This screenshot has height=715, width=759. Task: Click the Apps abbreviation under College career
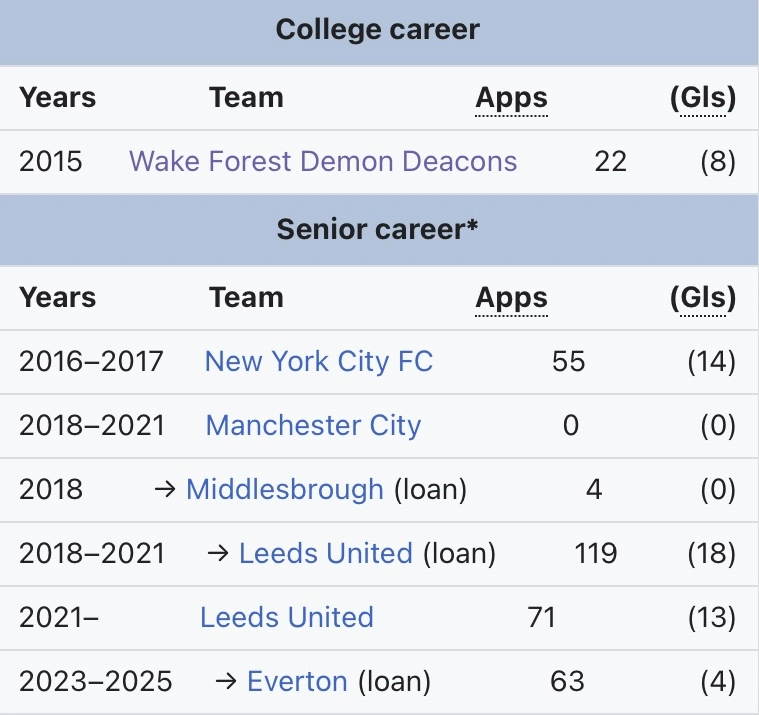click(x=511, y=98)
